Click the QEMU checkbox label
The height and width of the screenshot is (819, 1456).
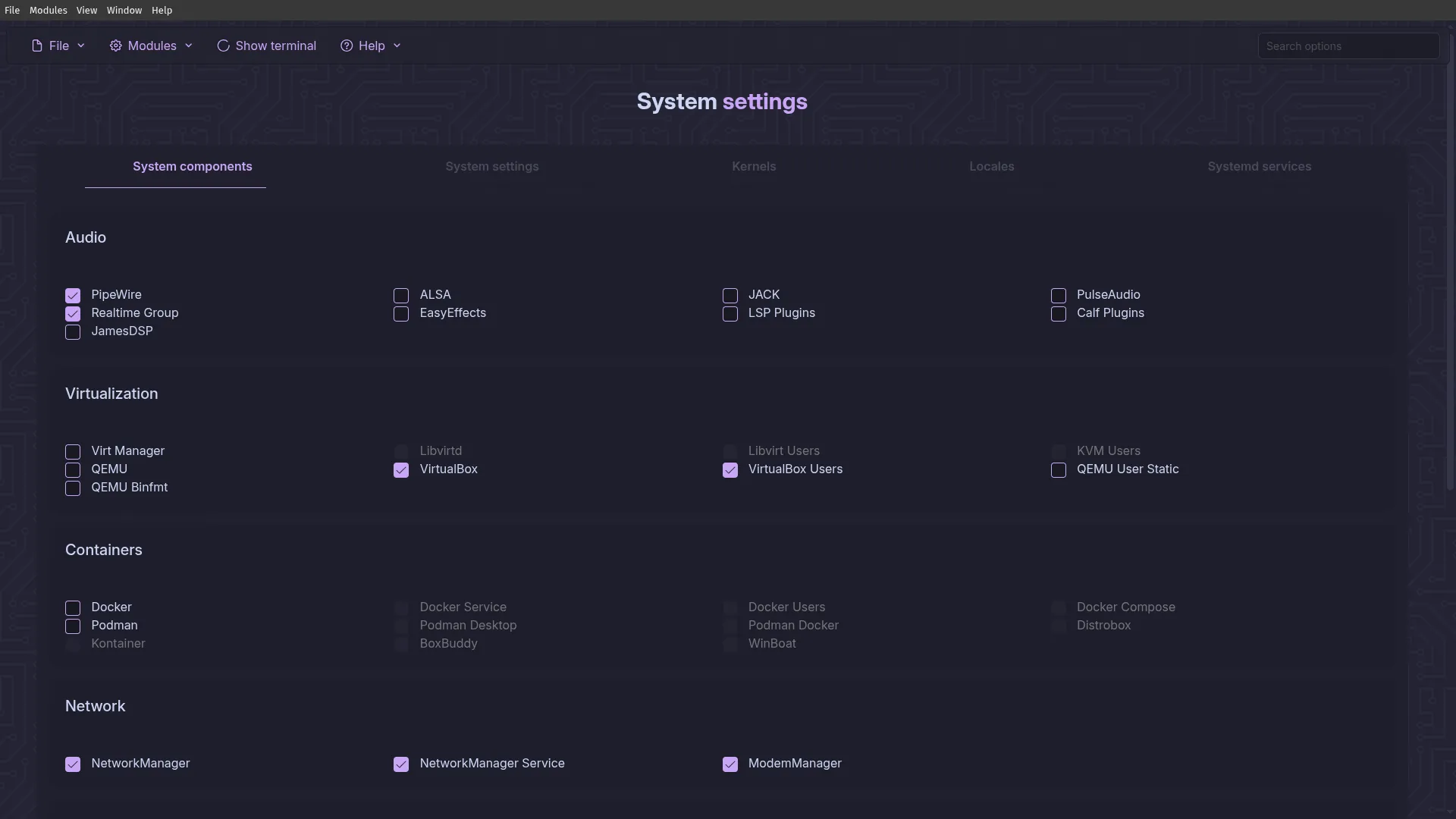(x=109, y=469)
